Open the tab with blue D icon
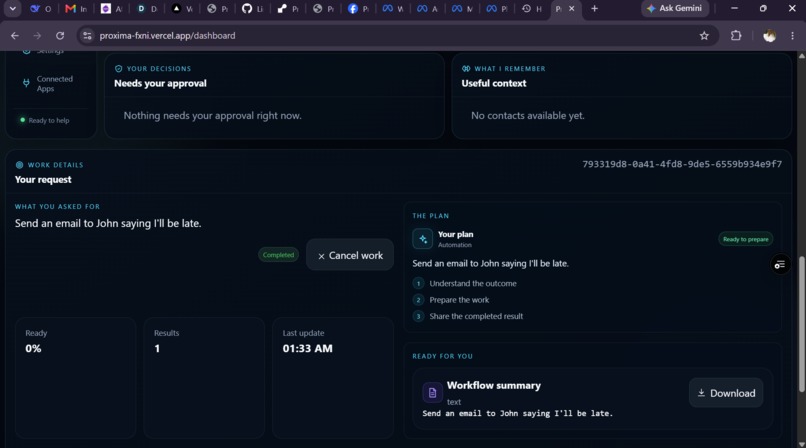Screen dimensions: 806x448 tap(146, 9)
